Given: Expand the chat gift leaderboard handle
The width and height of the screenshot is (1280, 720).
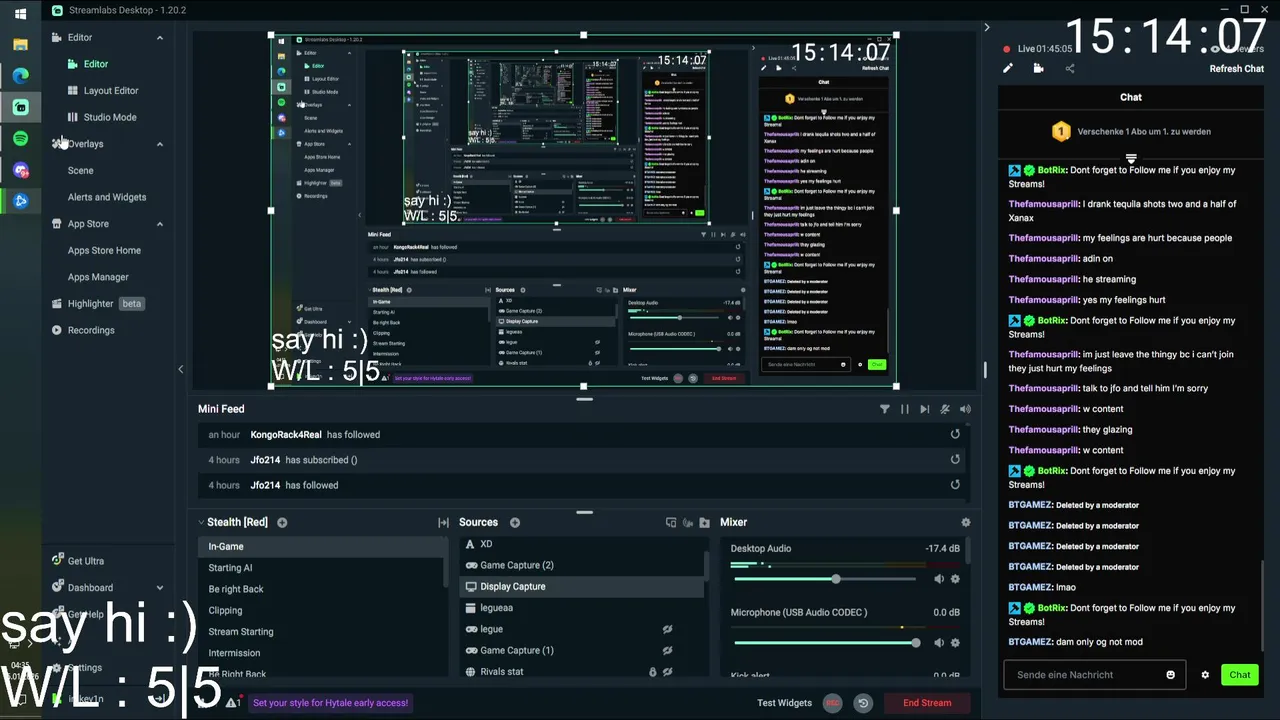Looking at the screenshot, I should [x=1131, y=158].
